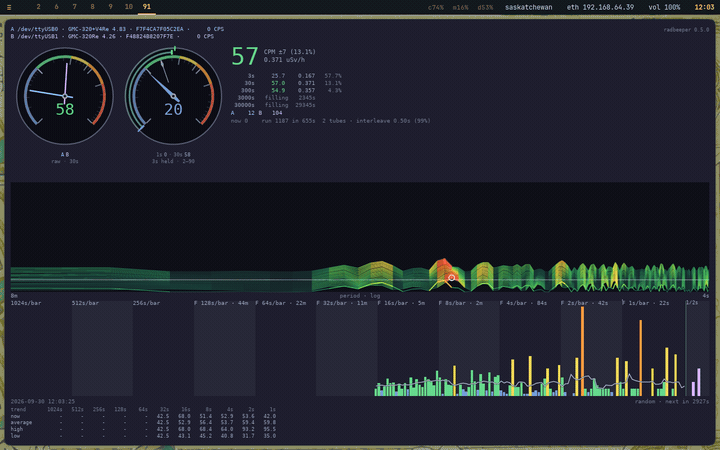Click the CPM ±7 (13.1%) label
720x450 pixels.
tap(289, 52)
